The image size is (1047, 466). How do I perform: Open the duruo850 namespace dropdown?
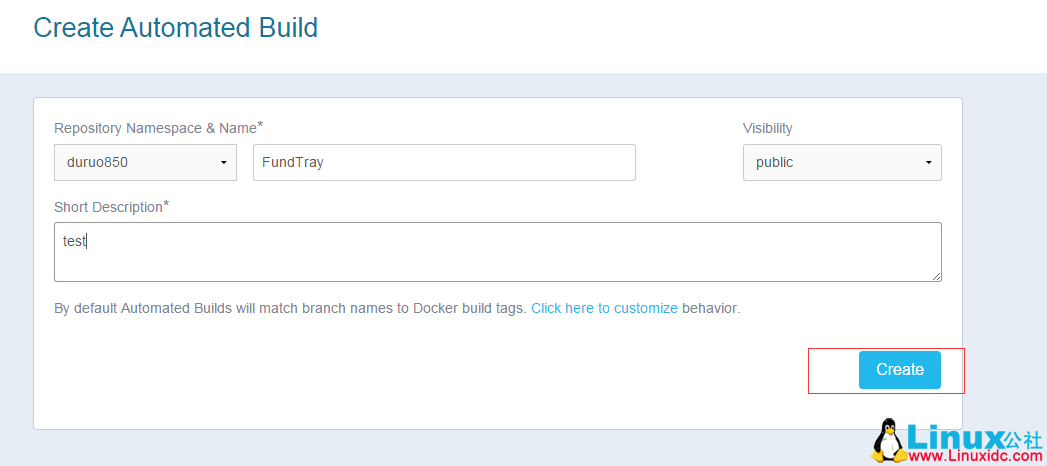point(145,162)
